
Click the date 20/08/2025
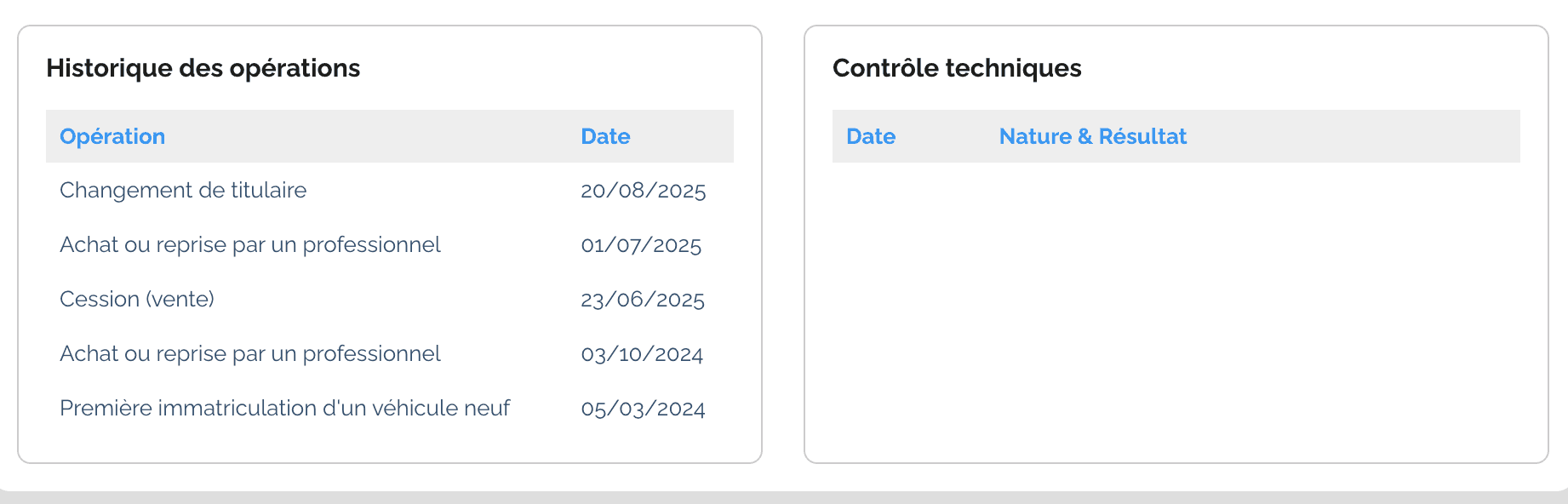[643, 191]
